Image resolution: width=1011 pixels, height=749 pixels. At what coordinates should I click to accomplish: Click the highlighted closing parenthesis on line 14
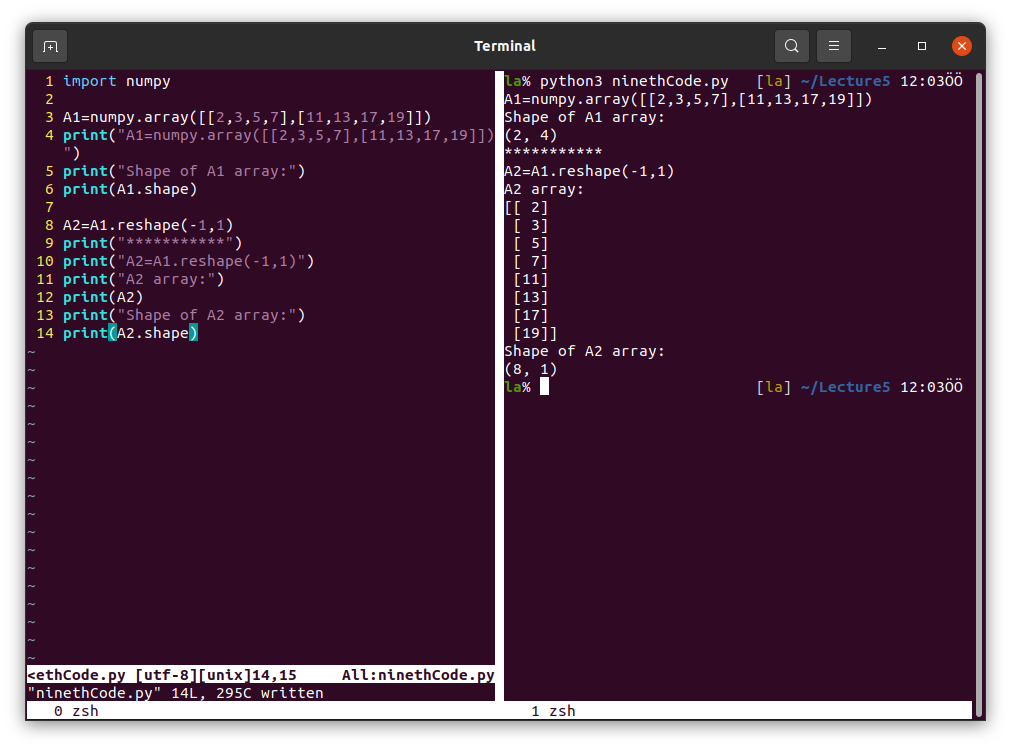pyautogui.click(x=194, y=333)
